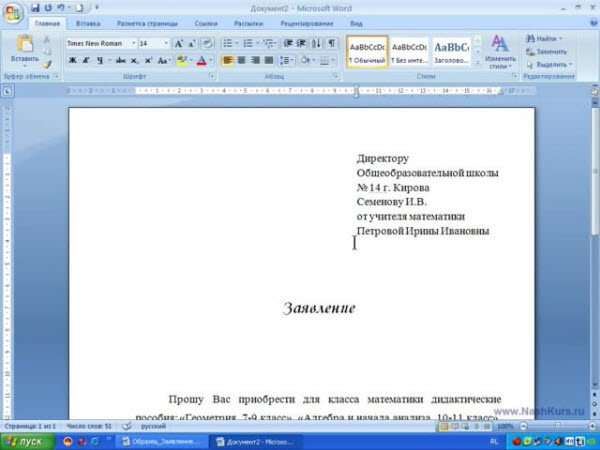Viewport: 600px width, 450px height.
Task: Click the Вставить (Paste) clipboard icon
Action: (24, 46)
